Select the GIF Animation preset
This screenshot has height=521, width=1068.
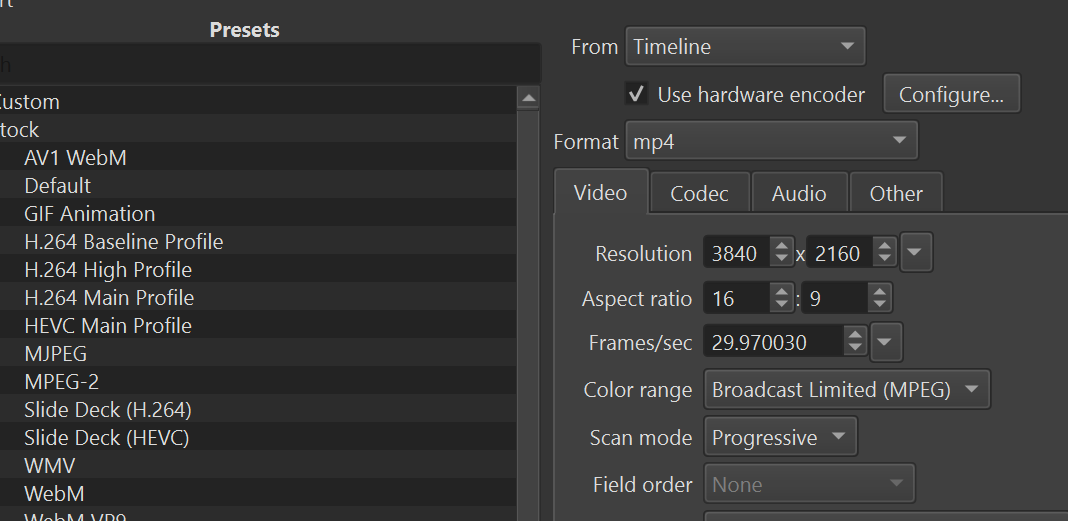[90, 214]
